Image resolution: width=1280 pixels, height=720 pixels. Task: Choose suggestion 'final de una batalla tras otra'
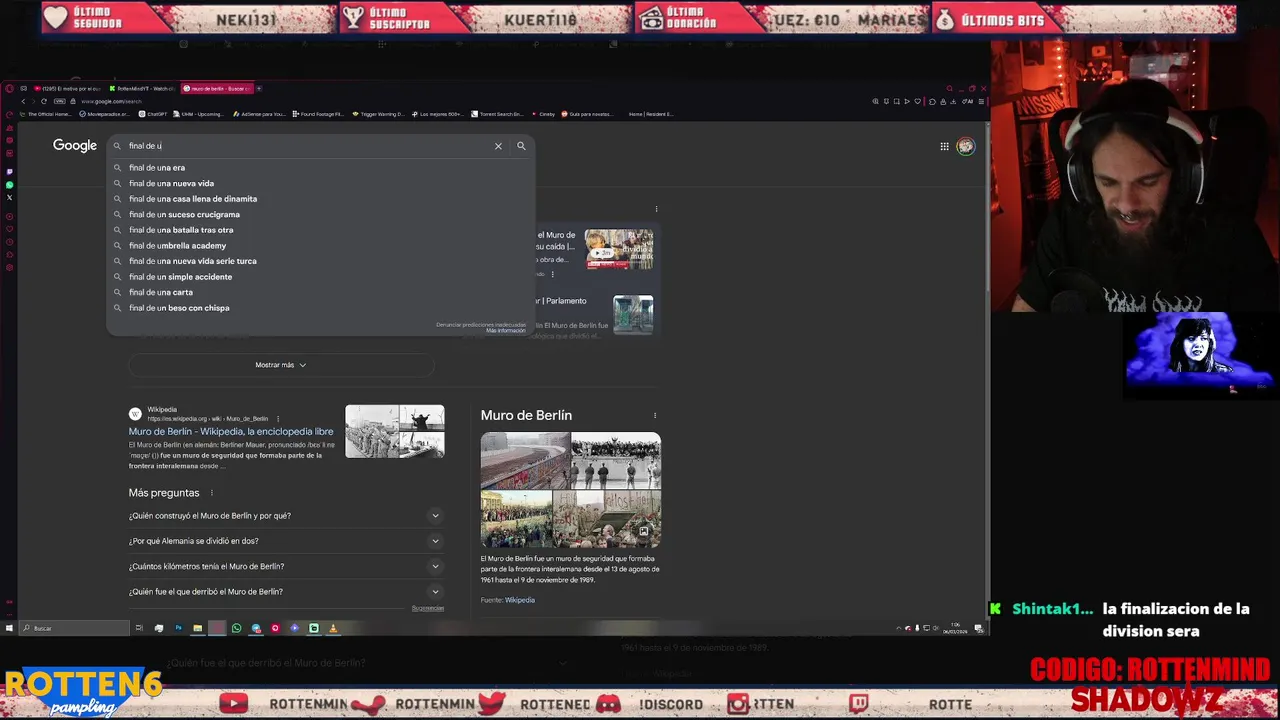(x=320, y=230)
